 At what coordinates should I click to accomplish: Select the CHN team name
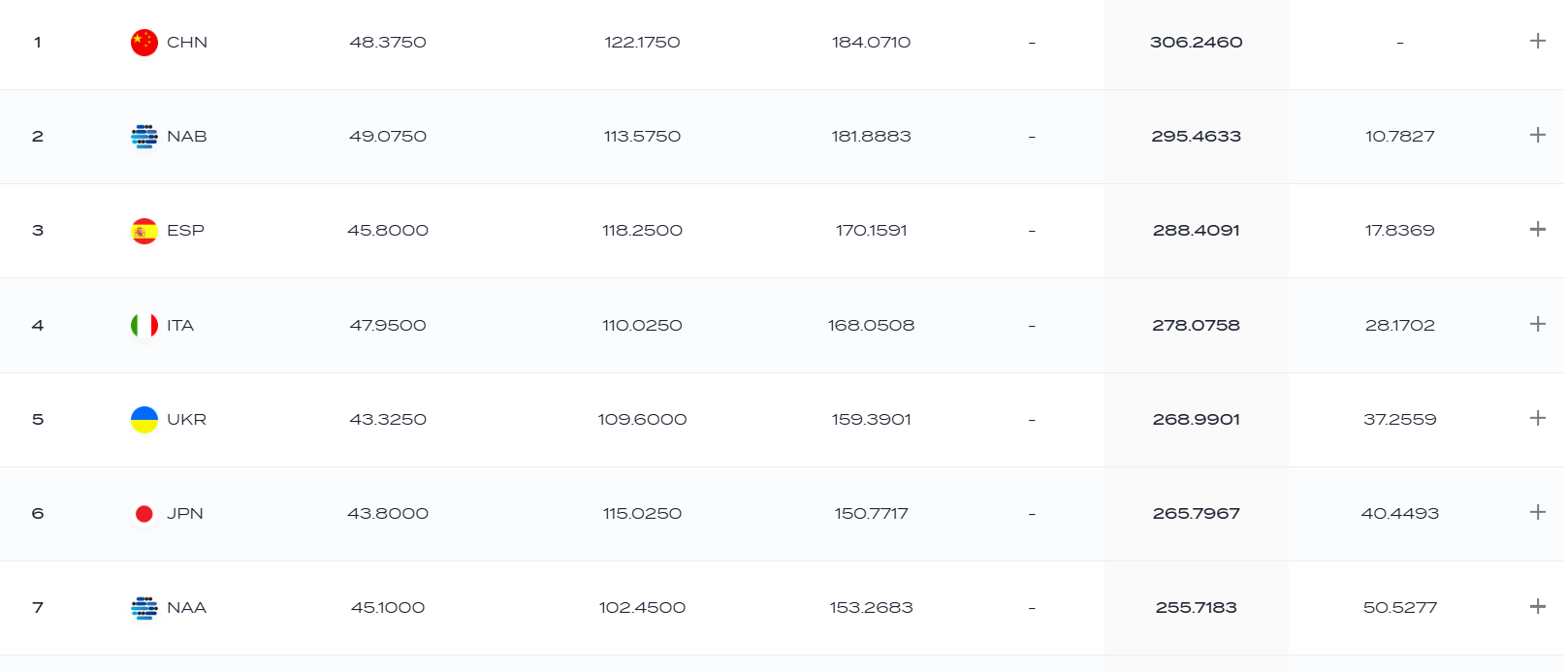pos(187,43)
